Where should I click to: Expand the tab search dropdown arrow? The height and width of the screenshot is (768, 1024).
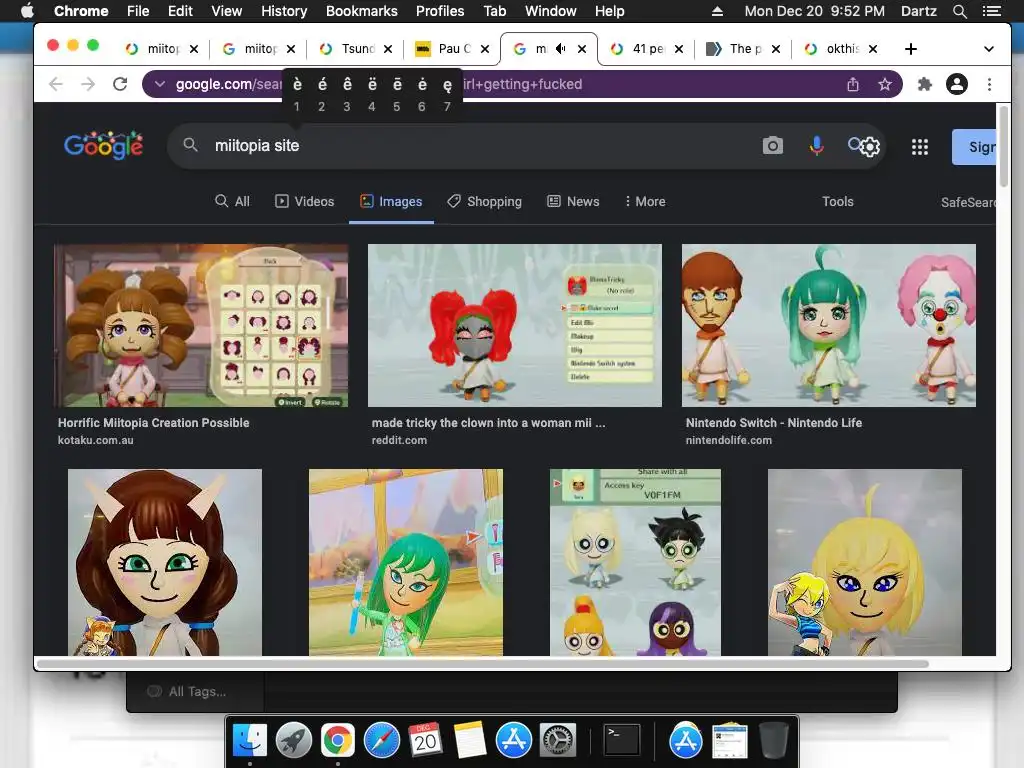click(989, 49)
